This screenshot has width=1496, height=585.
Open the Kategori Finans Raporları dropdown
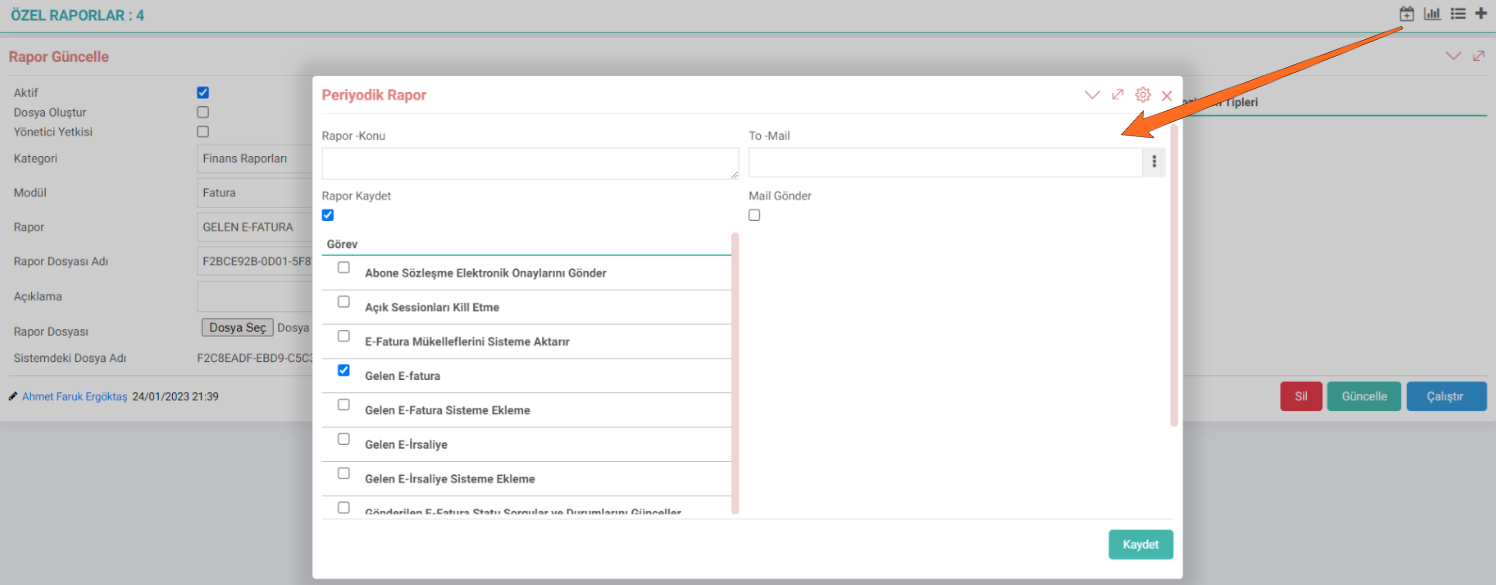coord(255,159)
